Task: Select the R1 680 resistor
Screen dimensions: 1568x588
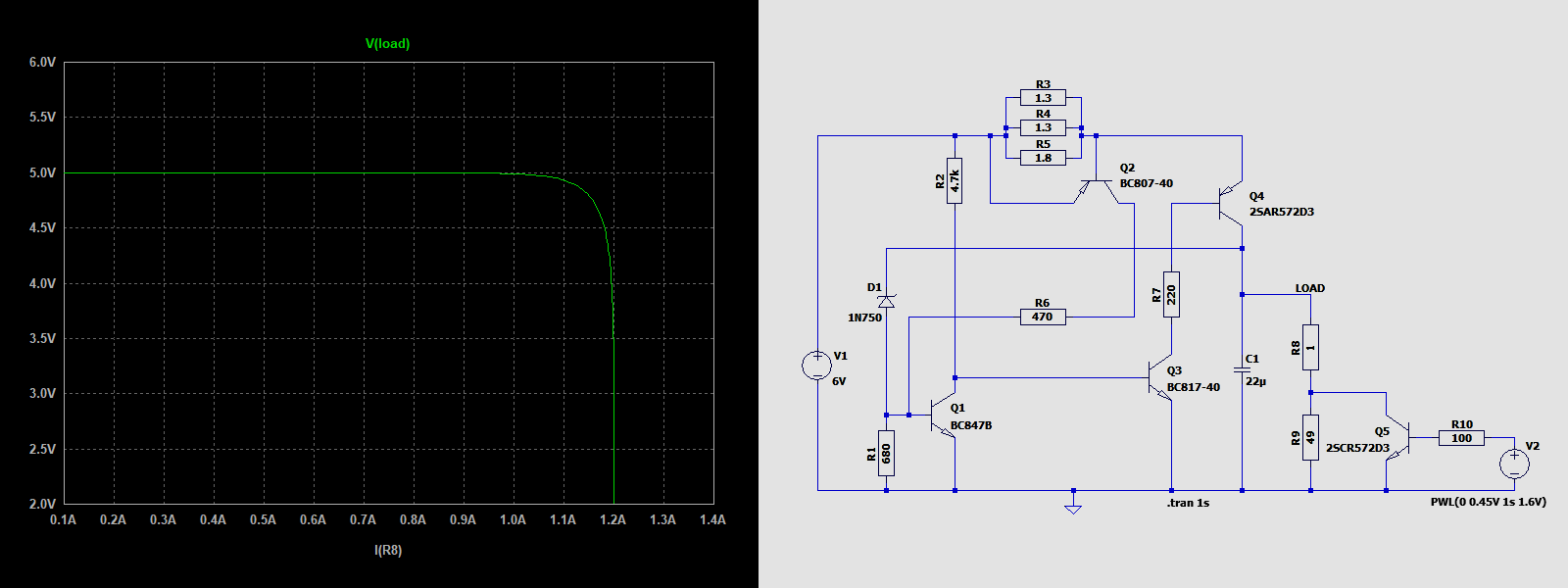Action: [x=886, y=453]
